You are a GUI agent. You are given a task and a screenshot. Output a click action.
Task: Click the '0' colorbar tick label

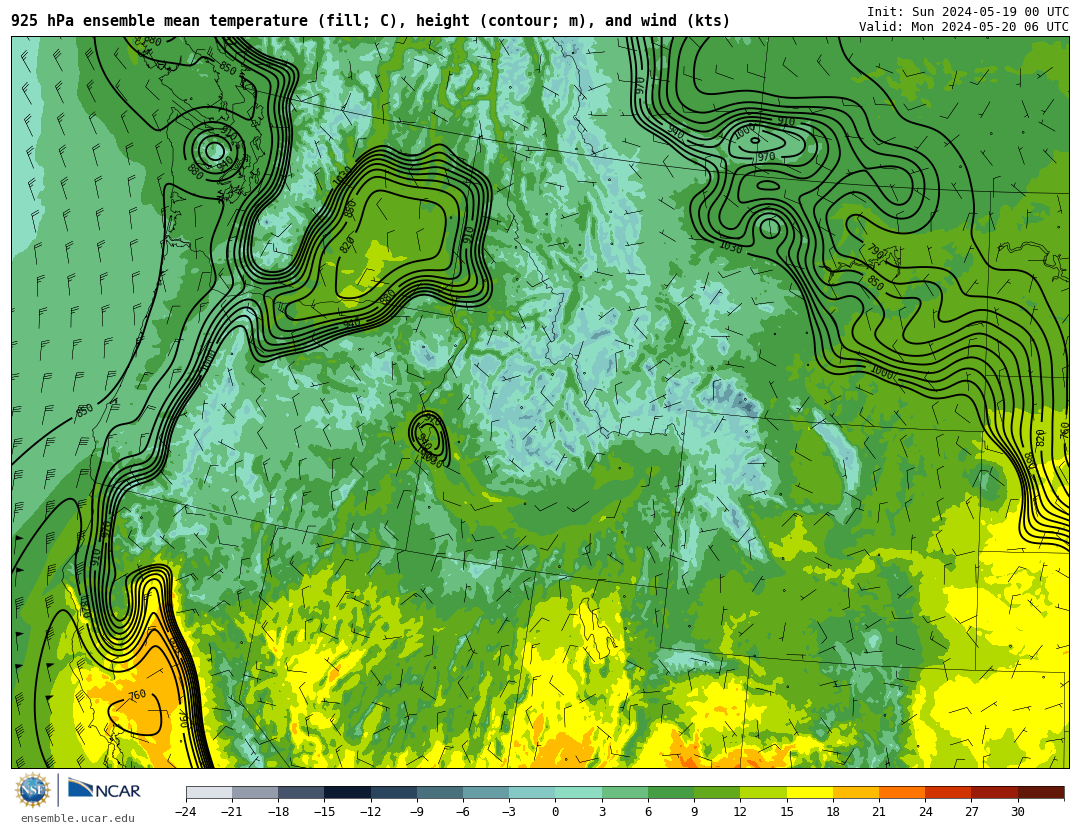click(x=556, y=812)
